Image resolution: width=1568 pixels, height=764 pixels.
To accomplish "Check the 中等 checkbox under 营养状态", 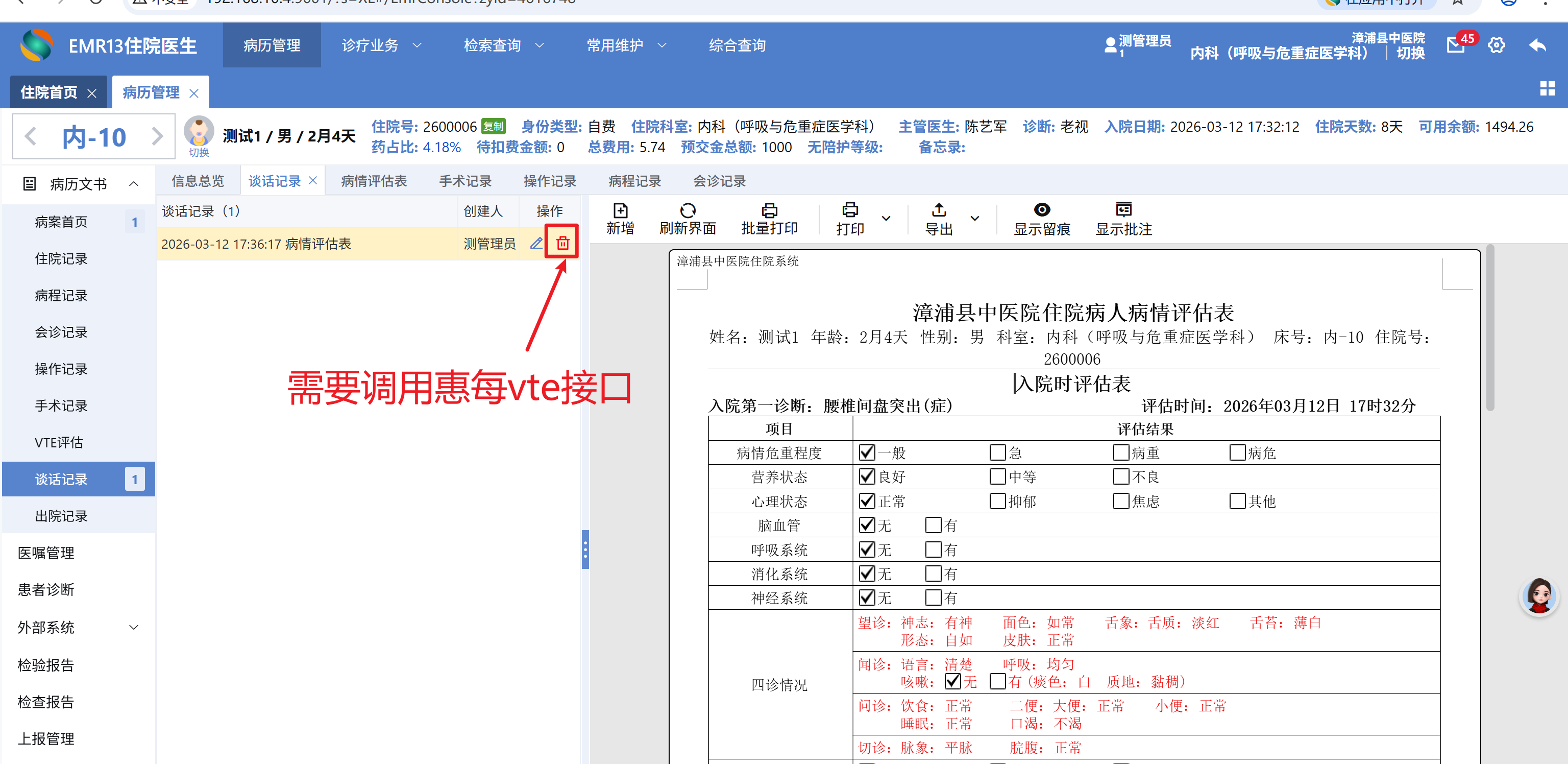I will click(997, 476).
